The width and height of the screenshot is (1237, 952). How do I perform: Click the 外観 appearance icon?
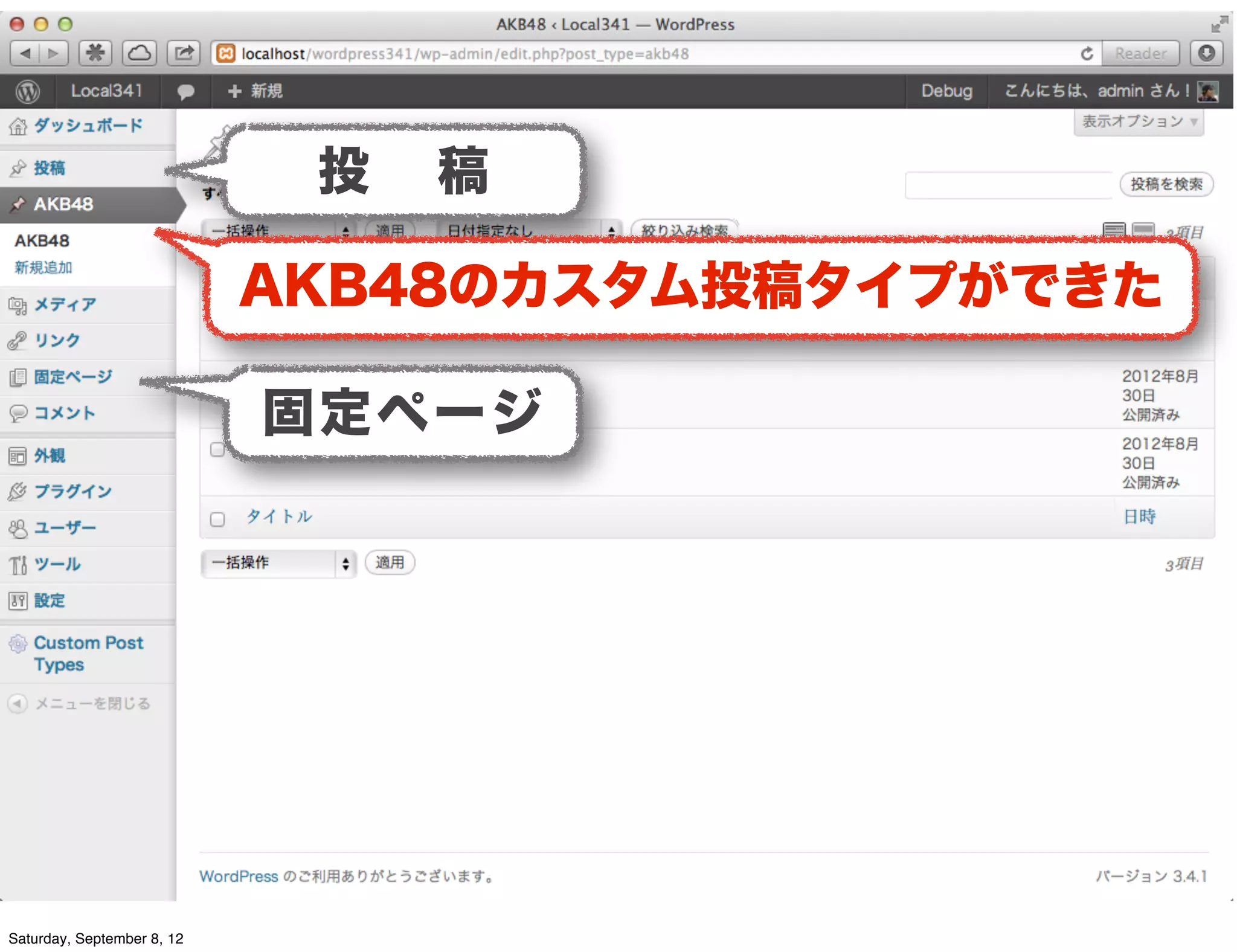point(18,456)
